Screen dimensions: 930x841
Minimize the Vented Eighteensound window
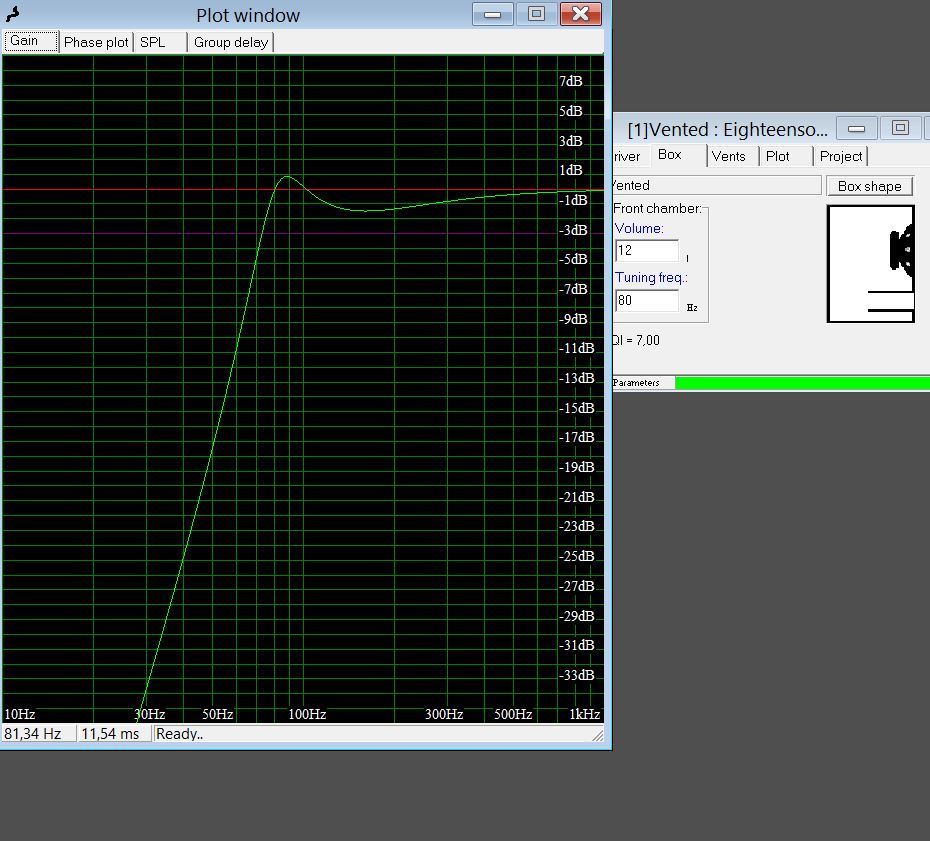[x=857, y=128]
